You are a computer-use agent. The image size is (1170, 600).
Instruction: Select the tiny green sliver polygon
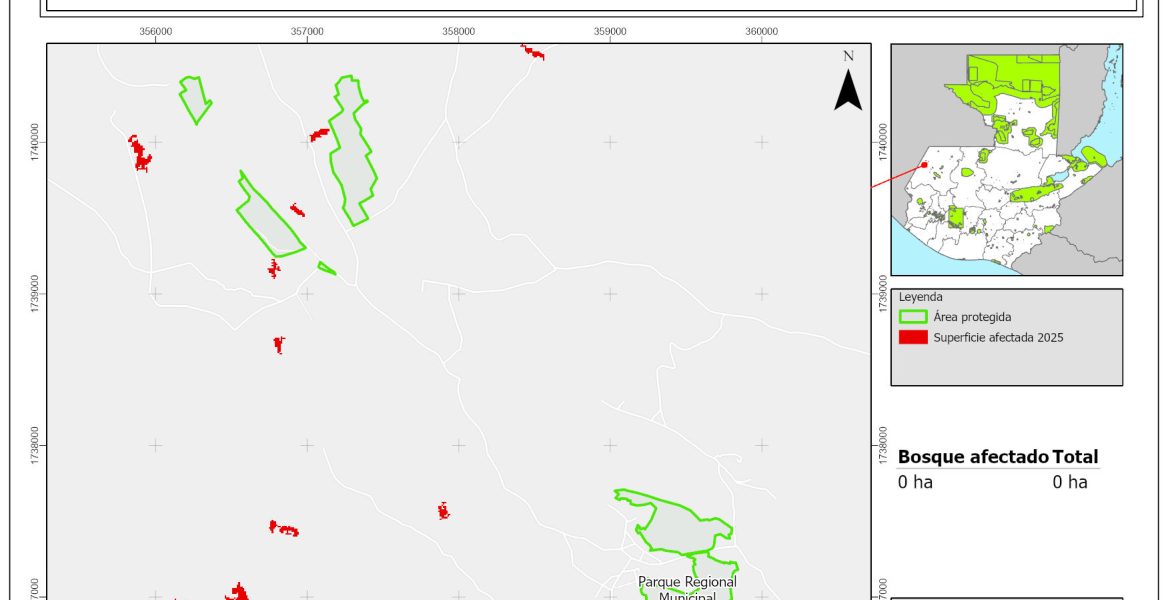pos(327,268)
